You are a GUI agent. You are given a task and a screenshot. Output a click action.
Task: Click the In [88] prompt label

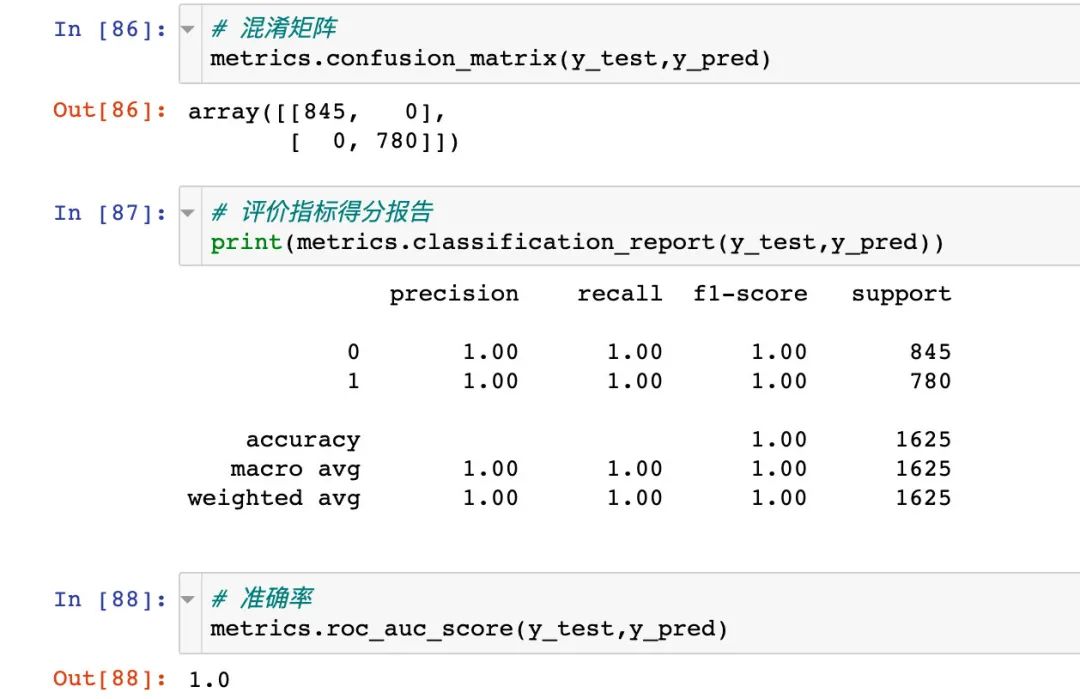coord(110,600)
